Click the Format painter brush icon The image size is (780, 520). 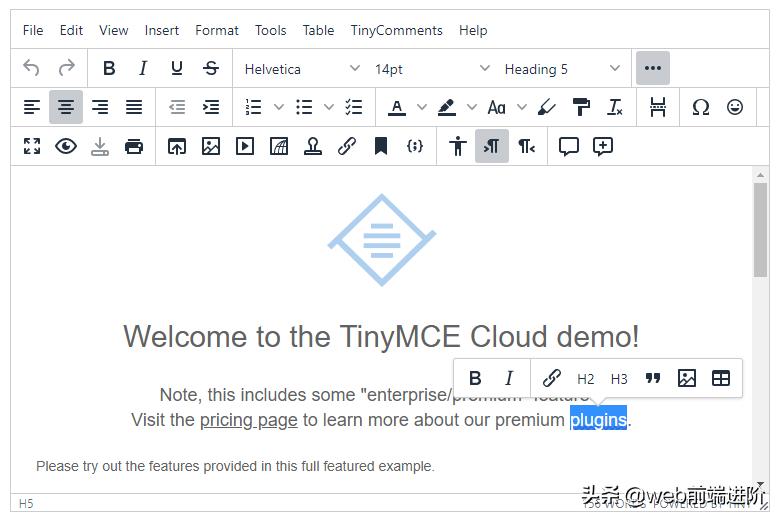coord(547,107)
